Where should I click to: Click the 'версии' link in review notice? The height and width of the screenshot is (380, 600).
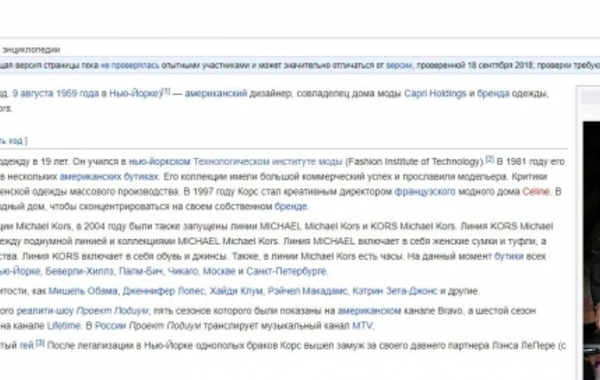(399, 65)
